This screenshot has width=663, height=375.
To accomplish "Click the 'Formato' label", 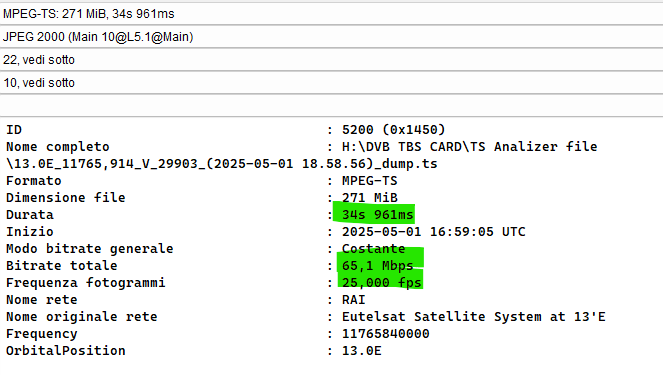I will [33, 181].
